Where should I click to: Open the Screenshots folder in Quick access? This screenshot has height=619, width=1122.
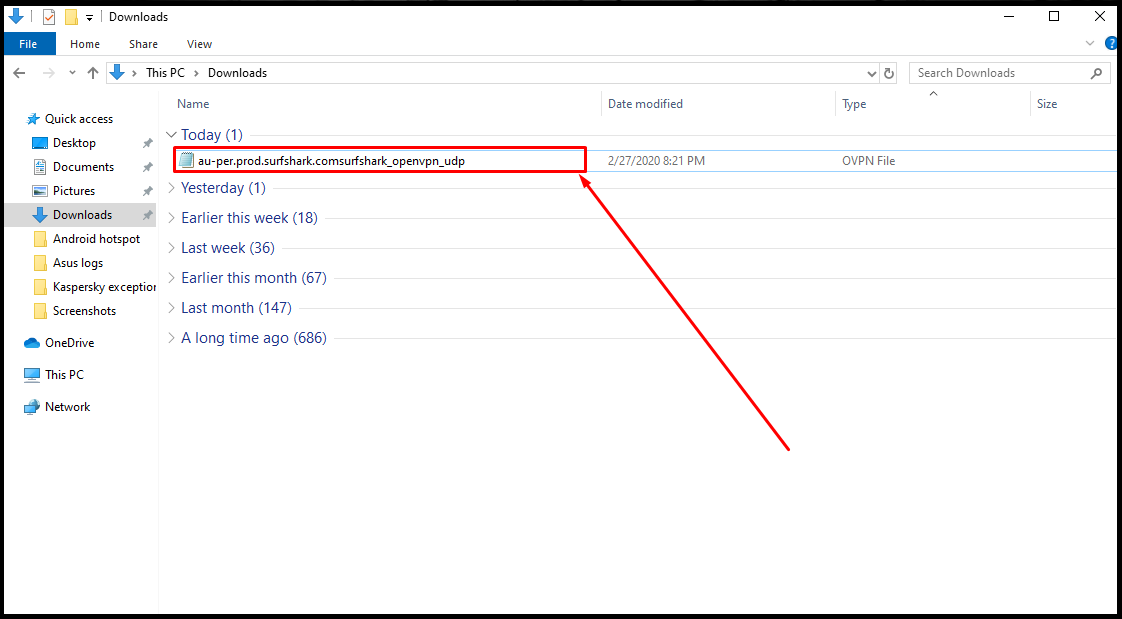point(84,311)
